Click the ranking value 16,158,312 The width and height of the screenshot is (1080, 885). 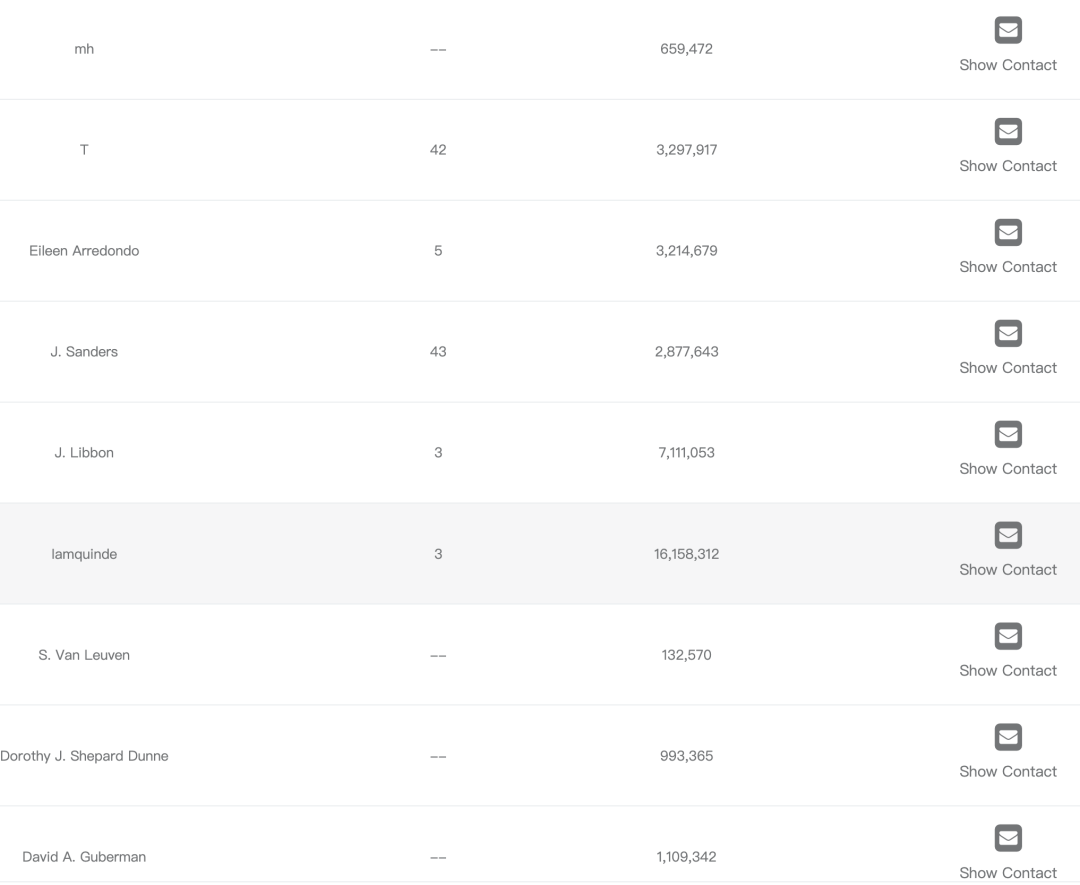687,554
